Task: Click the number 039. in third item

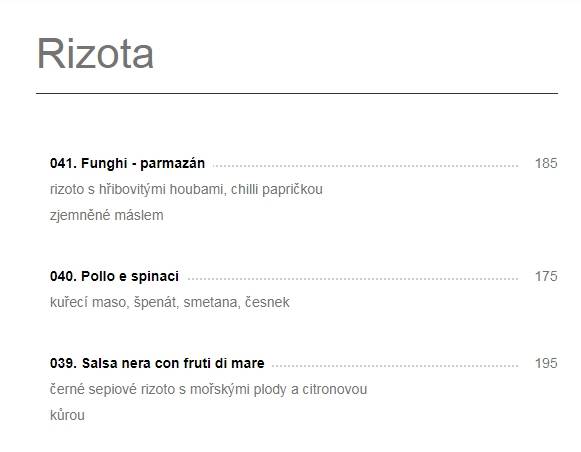Action: pos(63,363)
